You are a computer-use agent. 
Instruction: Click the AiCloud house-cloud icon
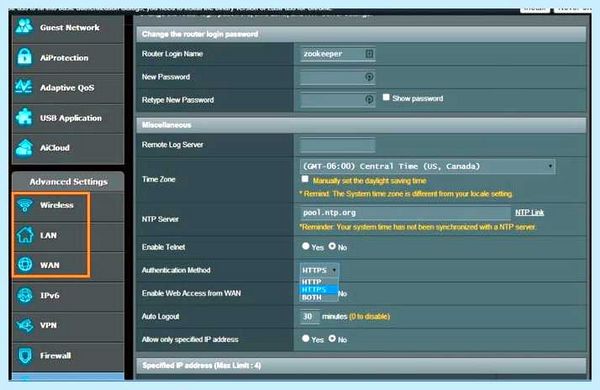coord(24,148)
